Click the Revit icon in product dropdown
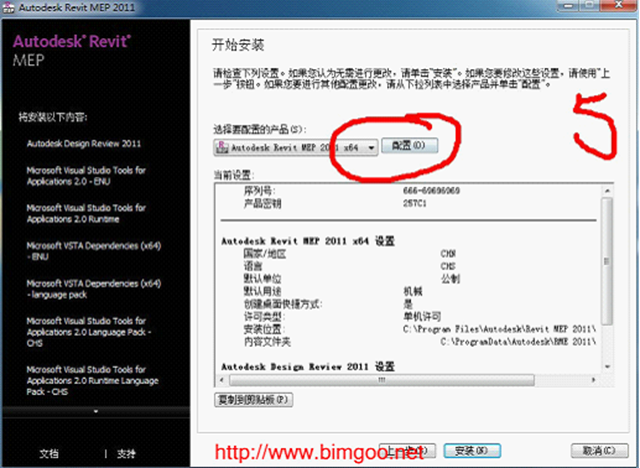This screenshot has height=468, width=640. pyautogui.click(x=222, y=147)
